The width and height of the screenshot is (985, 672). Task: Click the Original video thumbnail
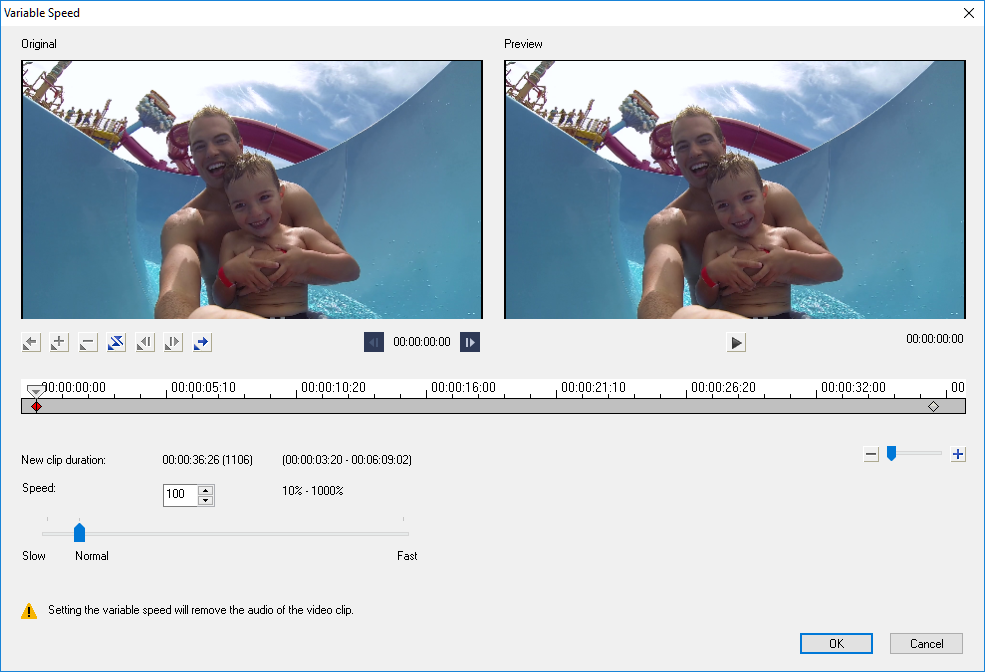click(252, 190)
